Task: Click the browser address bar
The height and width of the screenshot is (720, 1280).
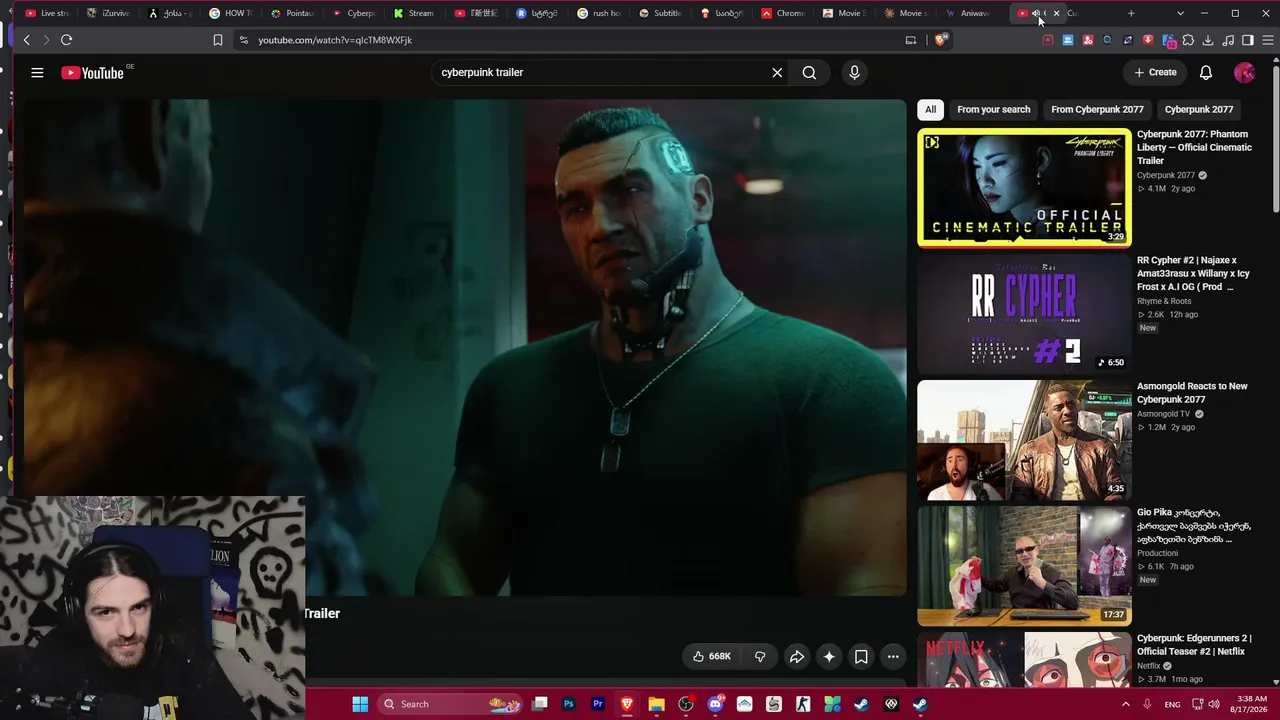Action: [x=570, y=40]
